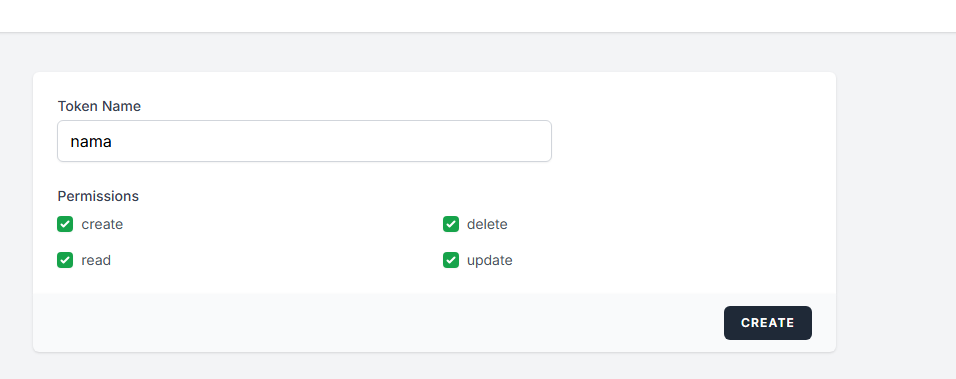Click the "update" permission label text
Screen dimensions: 956x379
(490, 260)
